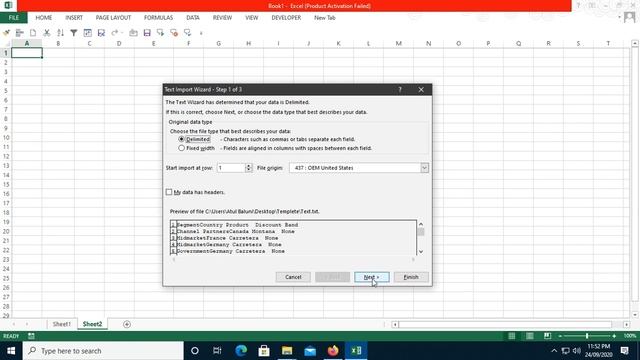Select the Sheet2 worksheet tab
Image resolution: width=640 pixels, height=360 pixels.
coord(92,324)
